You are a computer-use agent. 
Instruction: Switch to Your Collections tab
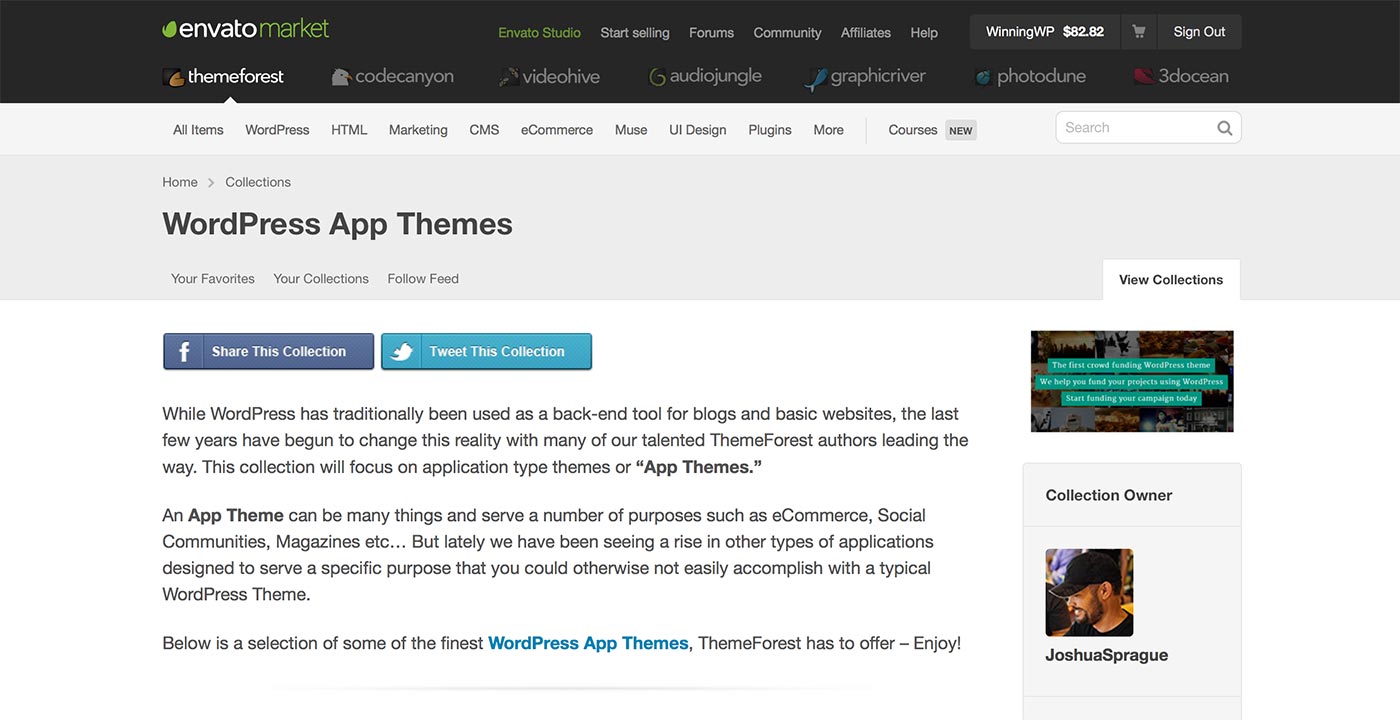coord(321,279)
